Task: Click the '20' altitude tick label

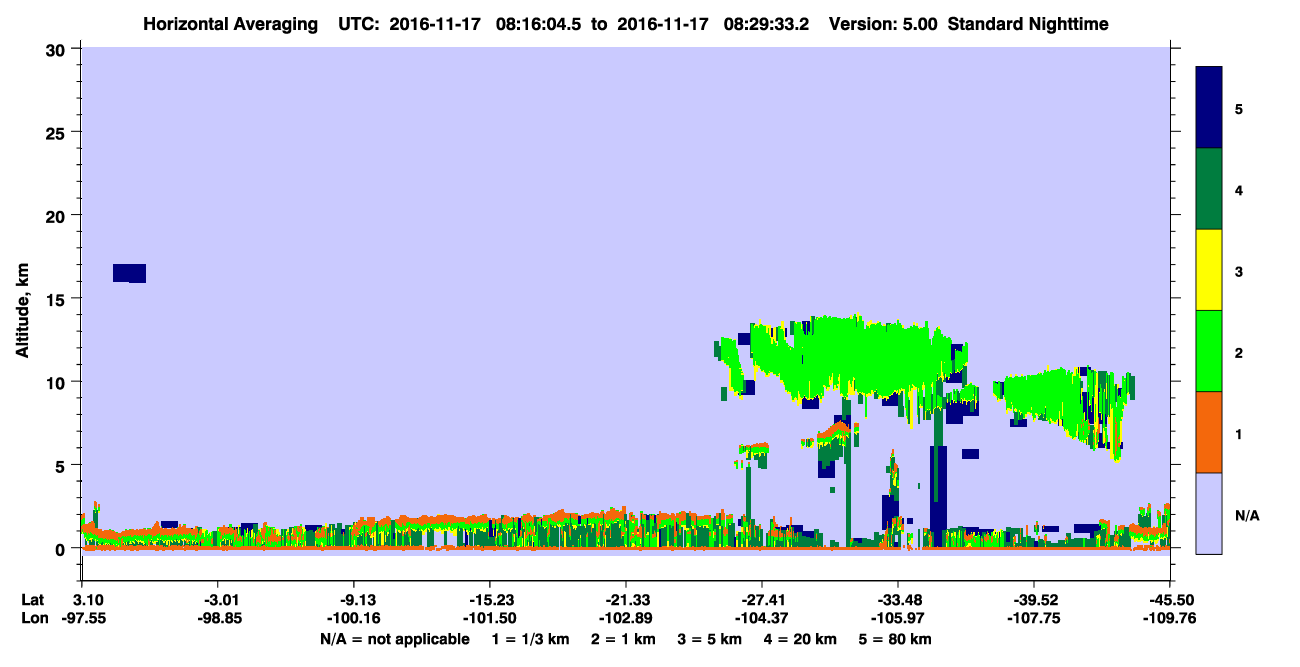Action: point(58,215)
